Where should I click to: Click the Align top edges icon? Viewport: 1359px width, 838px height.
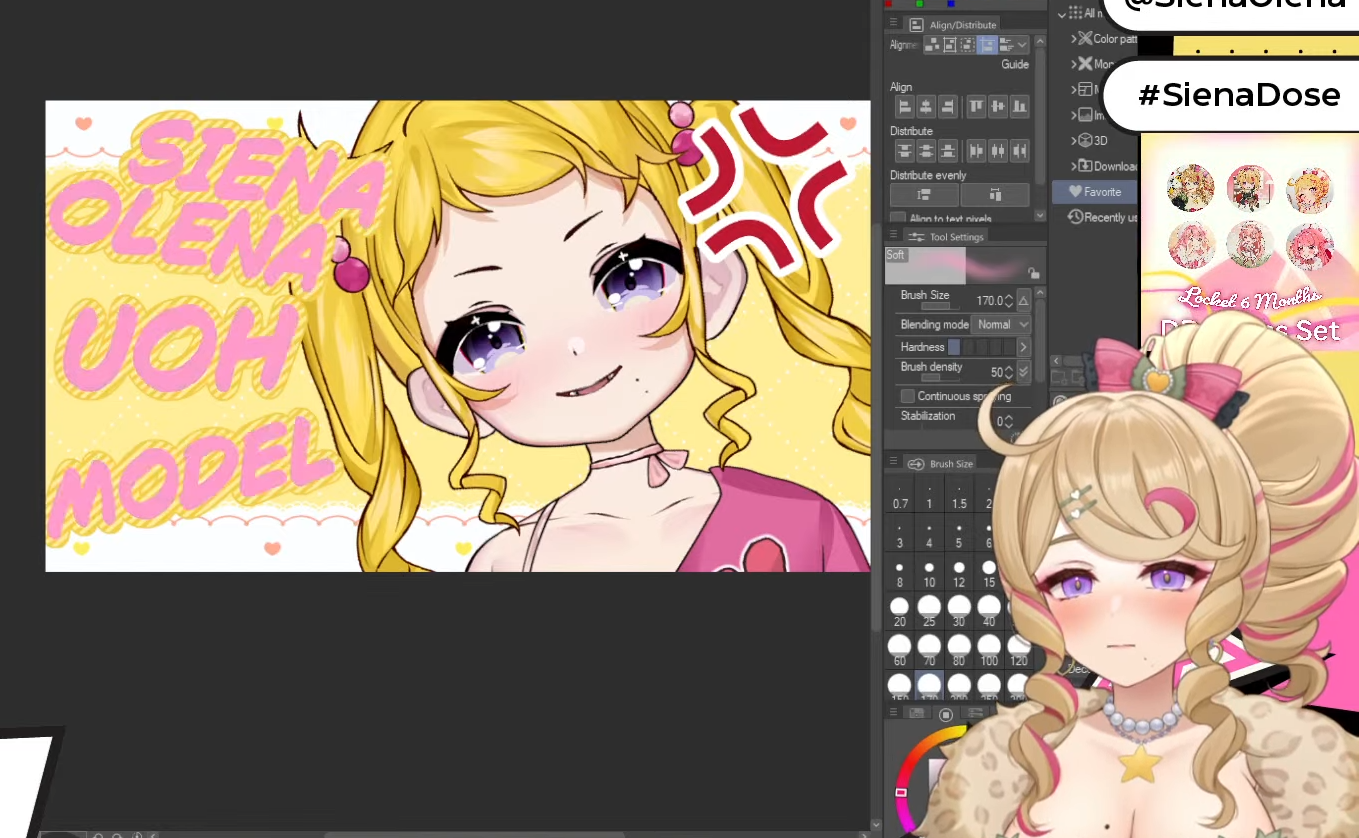tap(976, 106)
